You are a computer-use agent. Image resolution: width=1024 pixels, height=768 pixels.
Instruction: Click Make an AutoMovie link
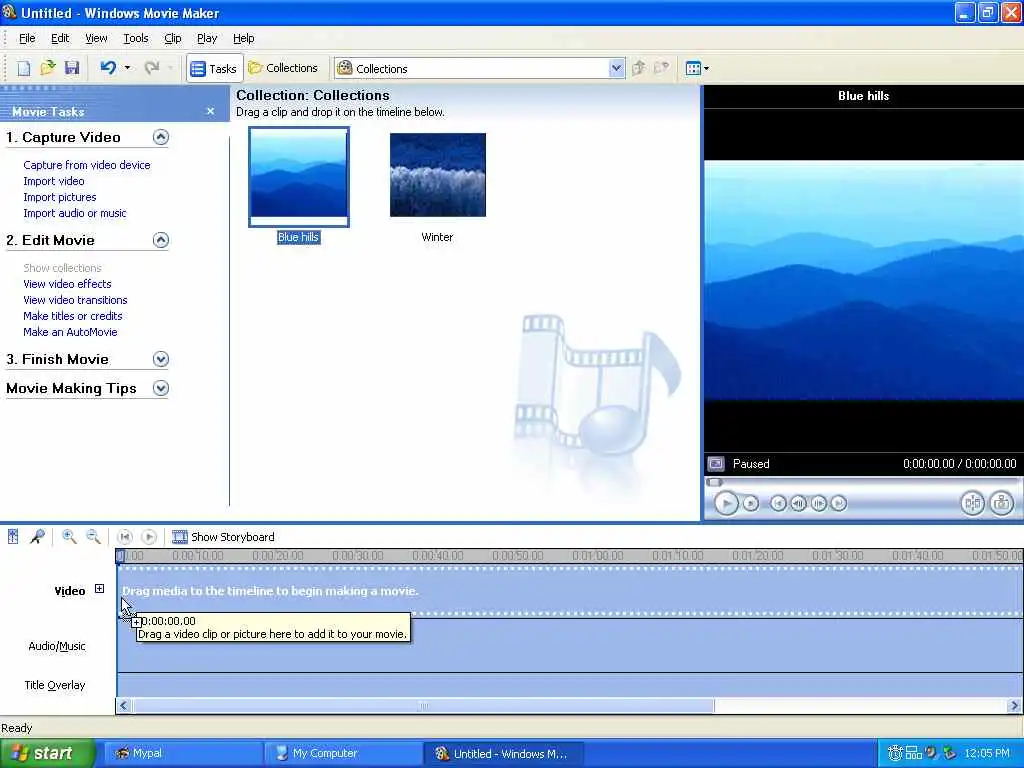pos(70,332)
